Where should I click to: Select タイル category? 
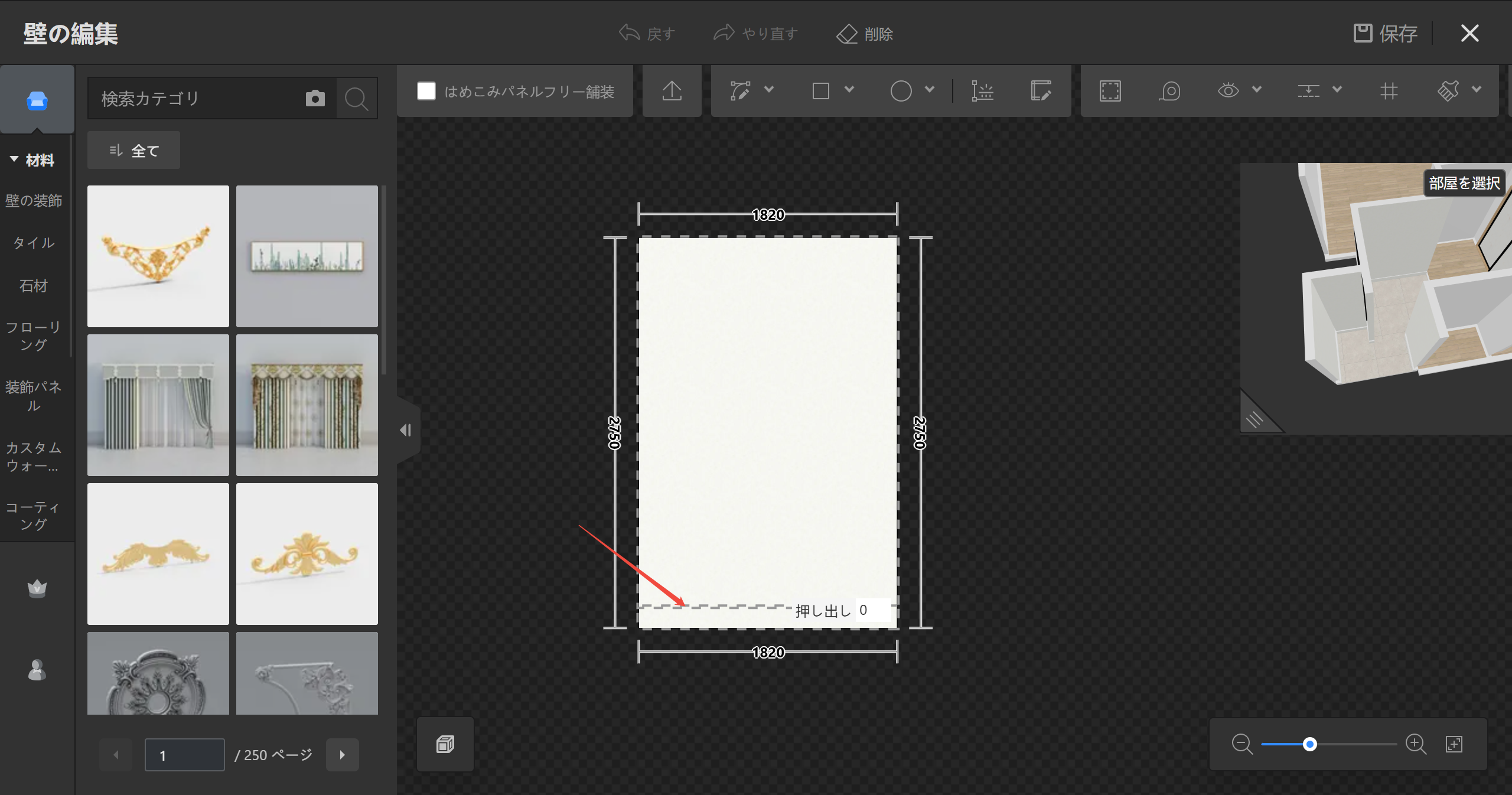pos(34,243)
